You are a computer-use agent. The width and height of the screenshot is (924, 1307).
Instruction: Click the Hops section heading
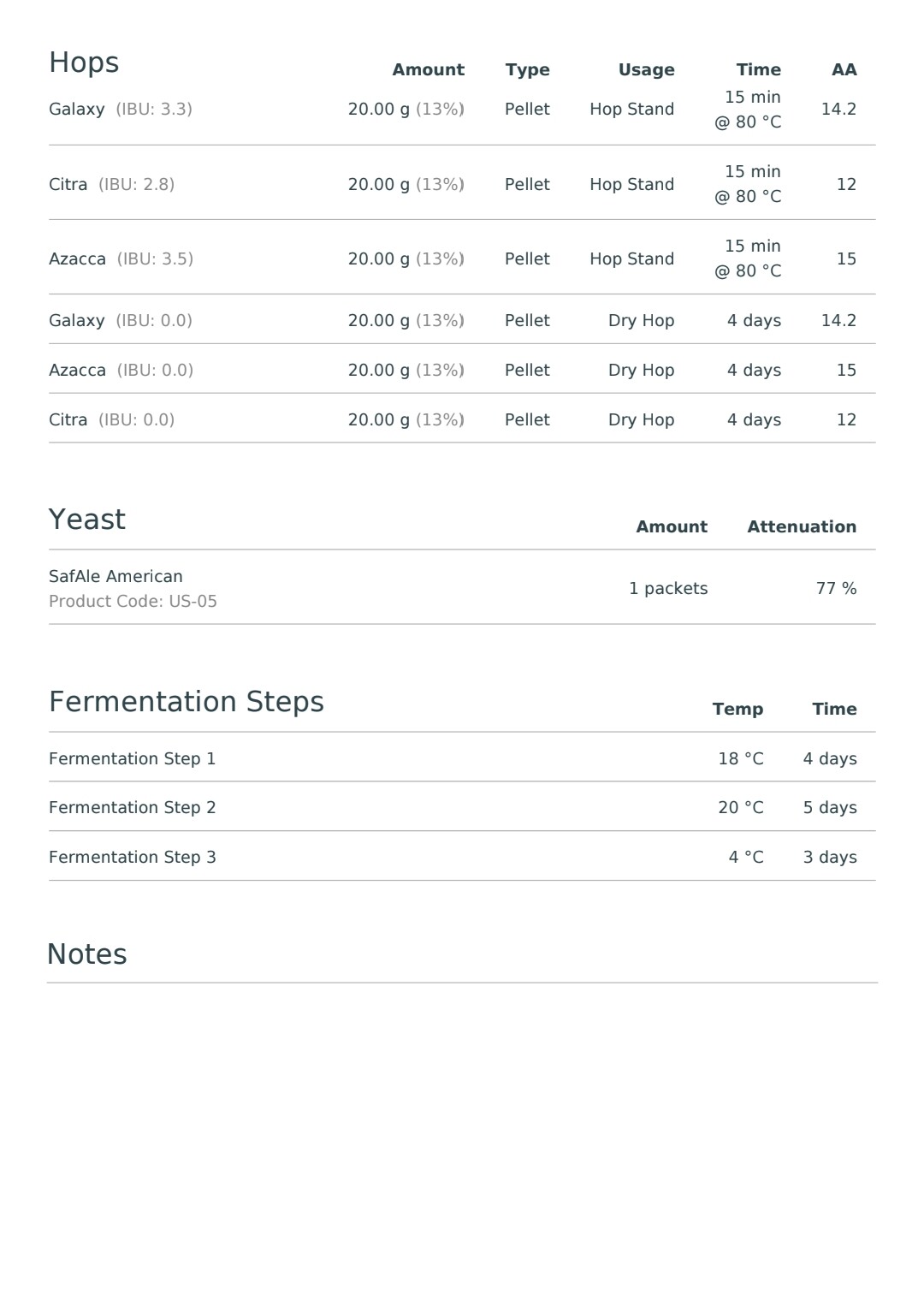click(x=84, y=63)
